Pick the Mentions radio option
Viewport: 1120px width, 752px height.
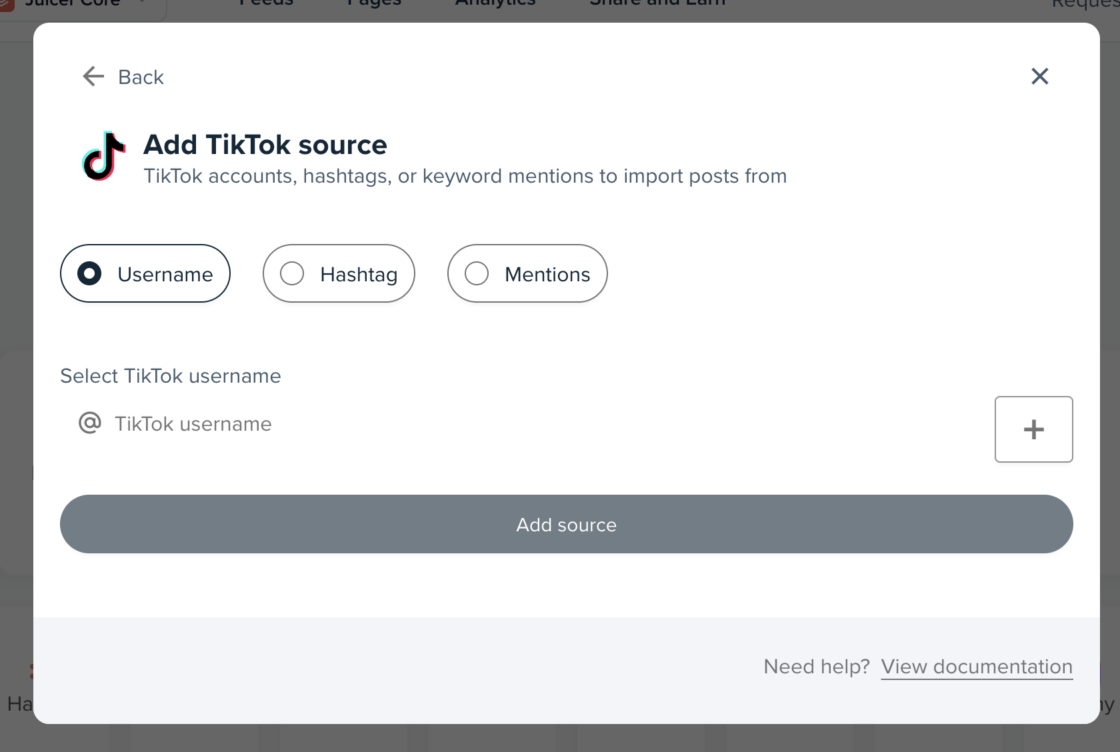click(527, 274)
